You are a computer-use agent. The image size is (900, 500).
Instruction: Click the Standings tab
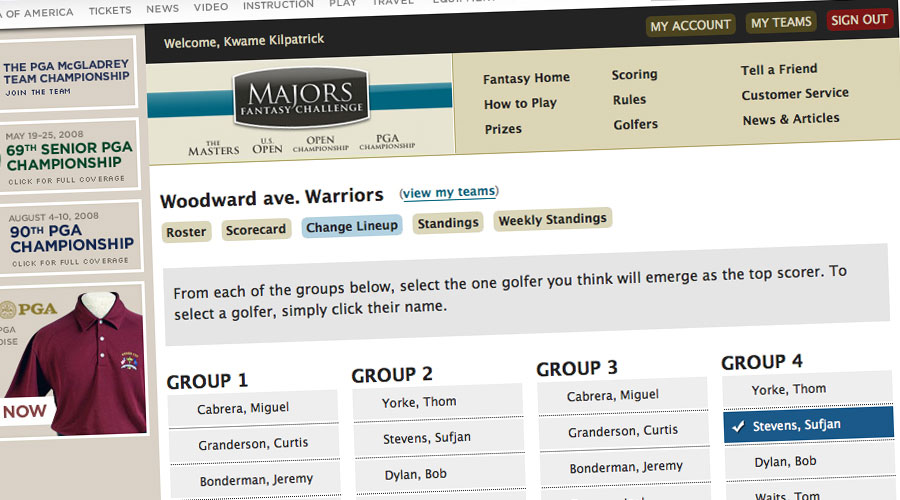[x=448, y=224]
